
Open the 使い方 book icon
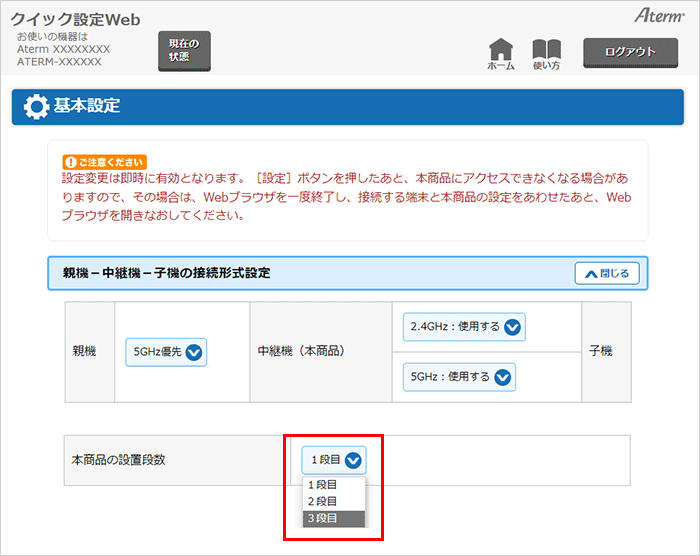[x=546, y=52]
